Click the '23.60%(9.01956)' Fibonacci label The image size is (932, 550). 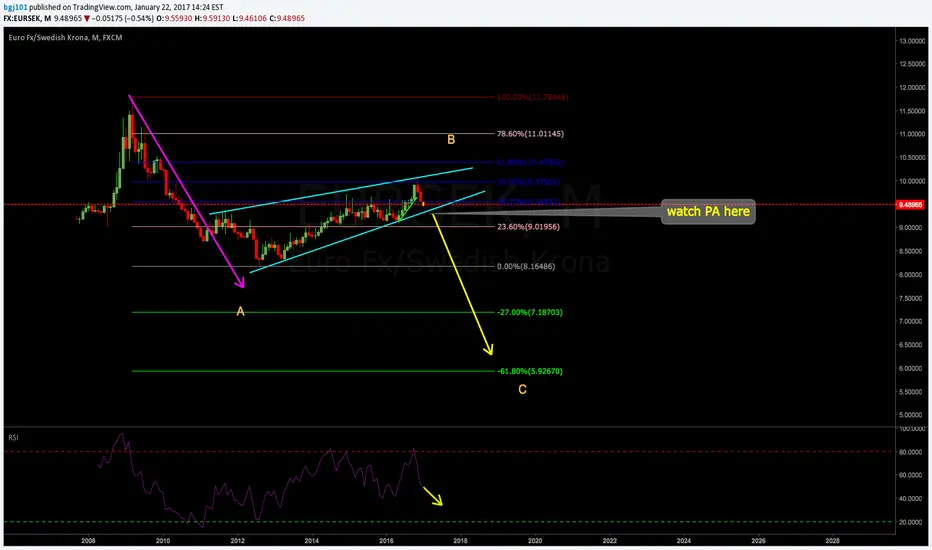tap(528, 227)
